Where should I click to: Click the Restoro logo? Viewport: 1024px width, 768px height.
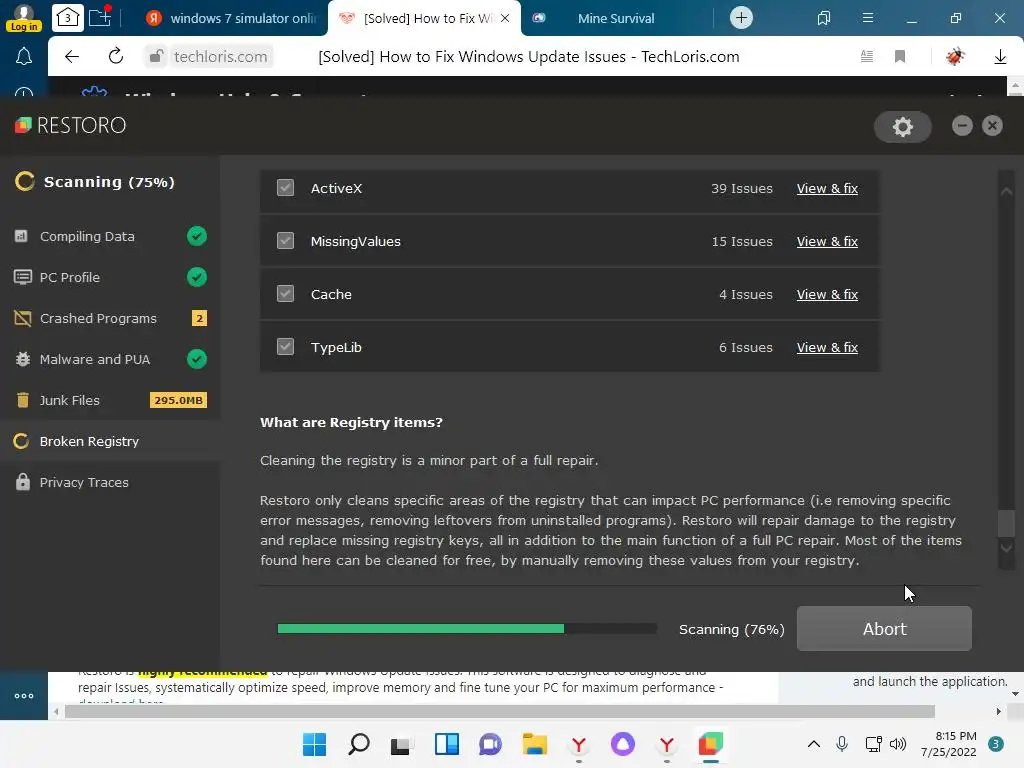[x=71, y=125]
